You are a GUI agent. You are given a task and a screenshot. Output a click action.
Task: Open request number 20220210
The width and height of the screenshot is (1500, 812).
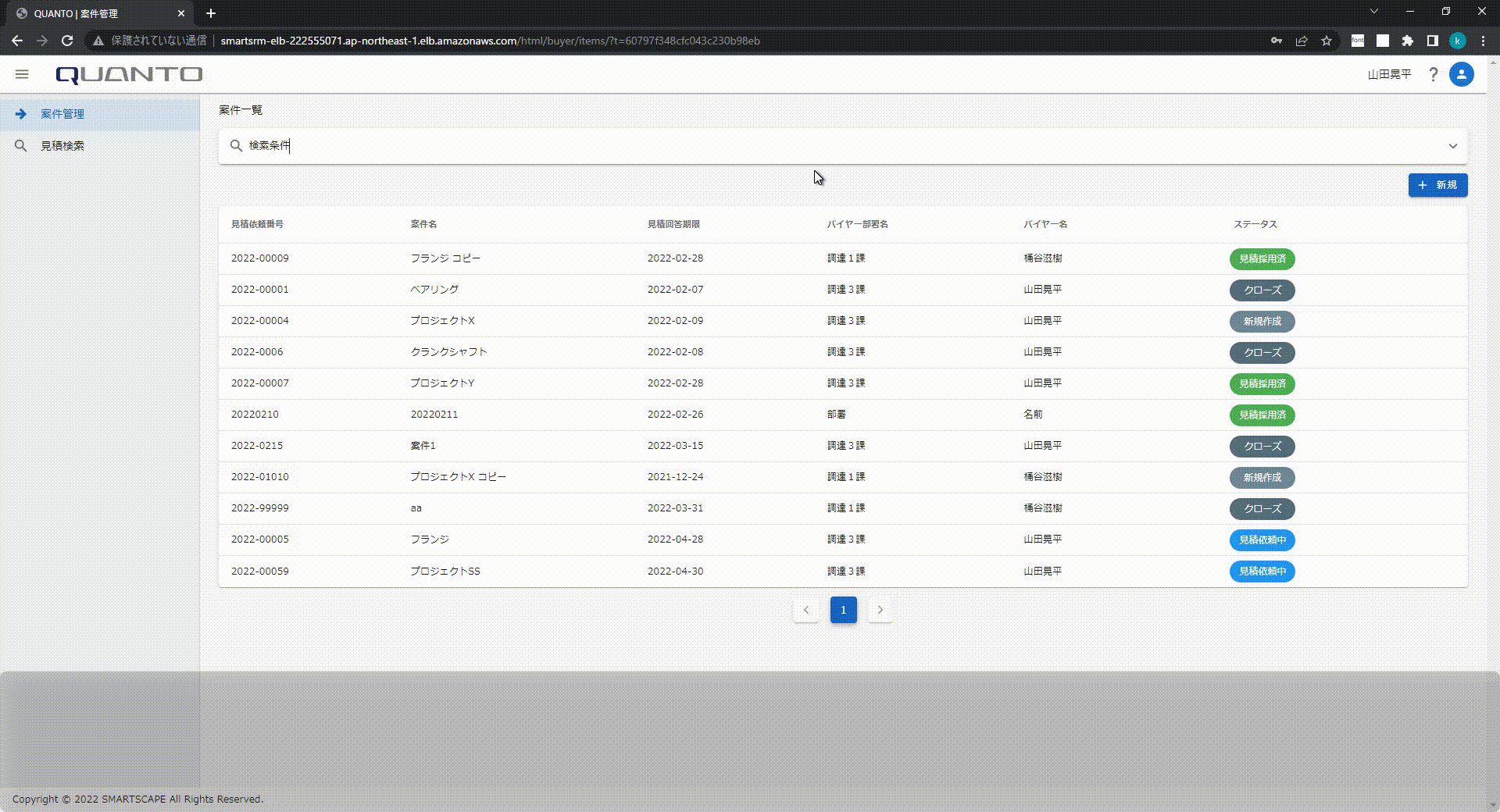pos(255,415)
